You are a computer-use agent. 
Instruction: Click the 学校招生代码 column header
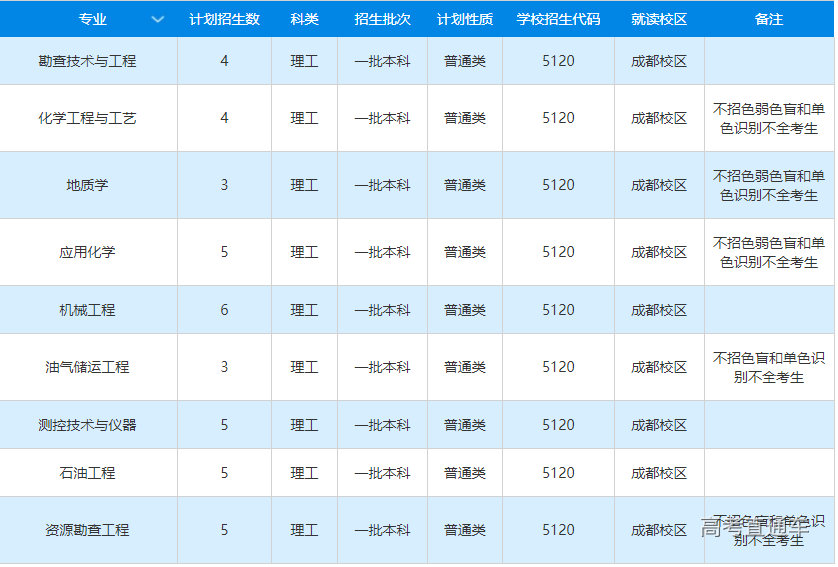tap(558, 19)
